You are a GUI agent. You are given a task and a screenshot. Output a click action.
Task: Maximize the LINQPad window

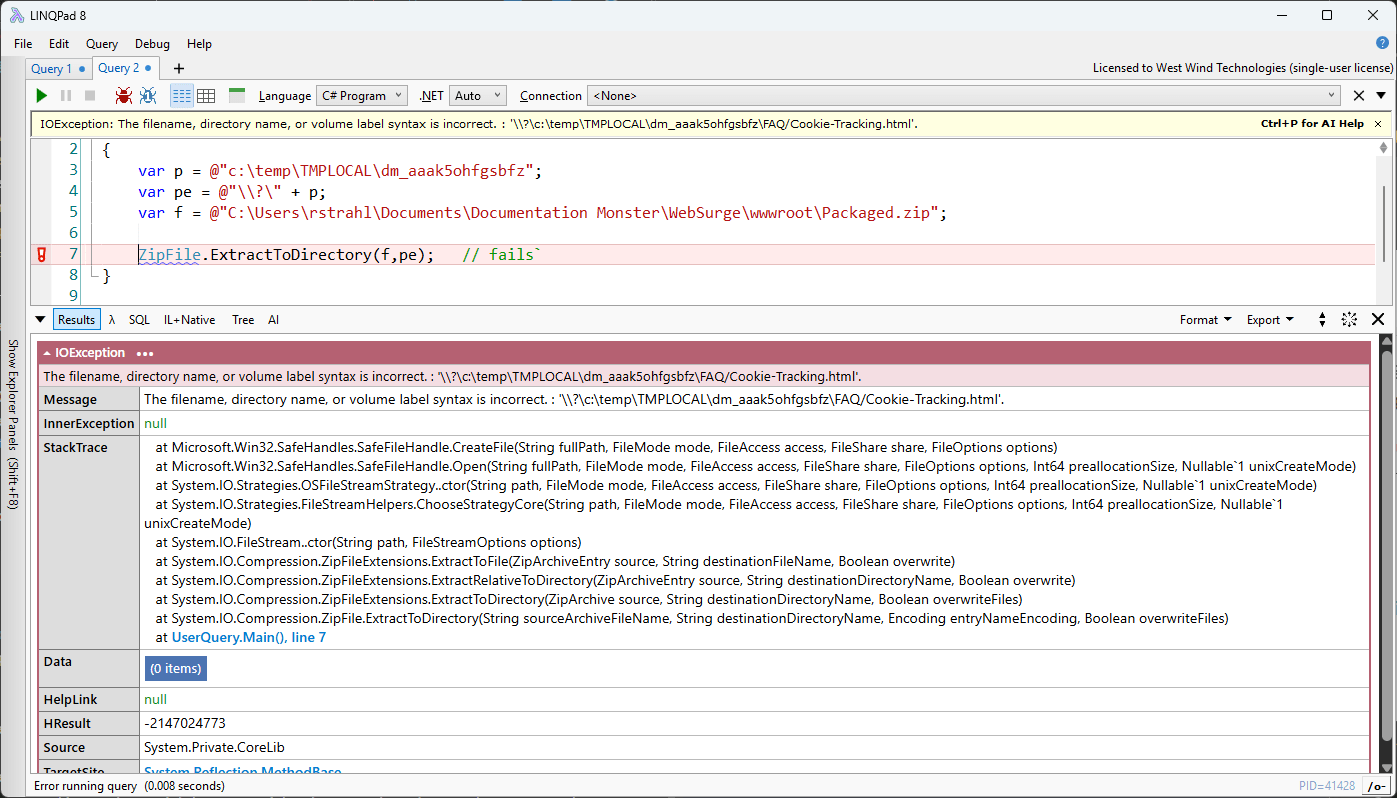point(1327,14)
